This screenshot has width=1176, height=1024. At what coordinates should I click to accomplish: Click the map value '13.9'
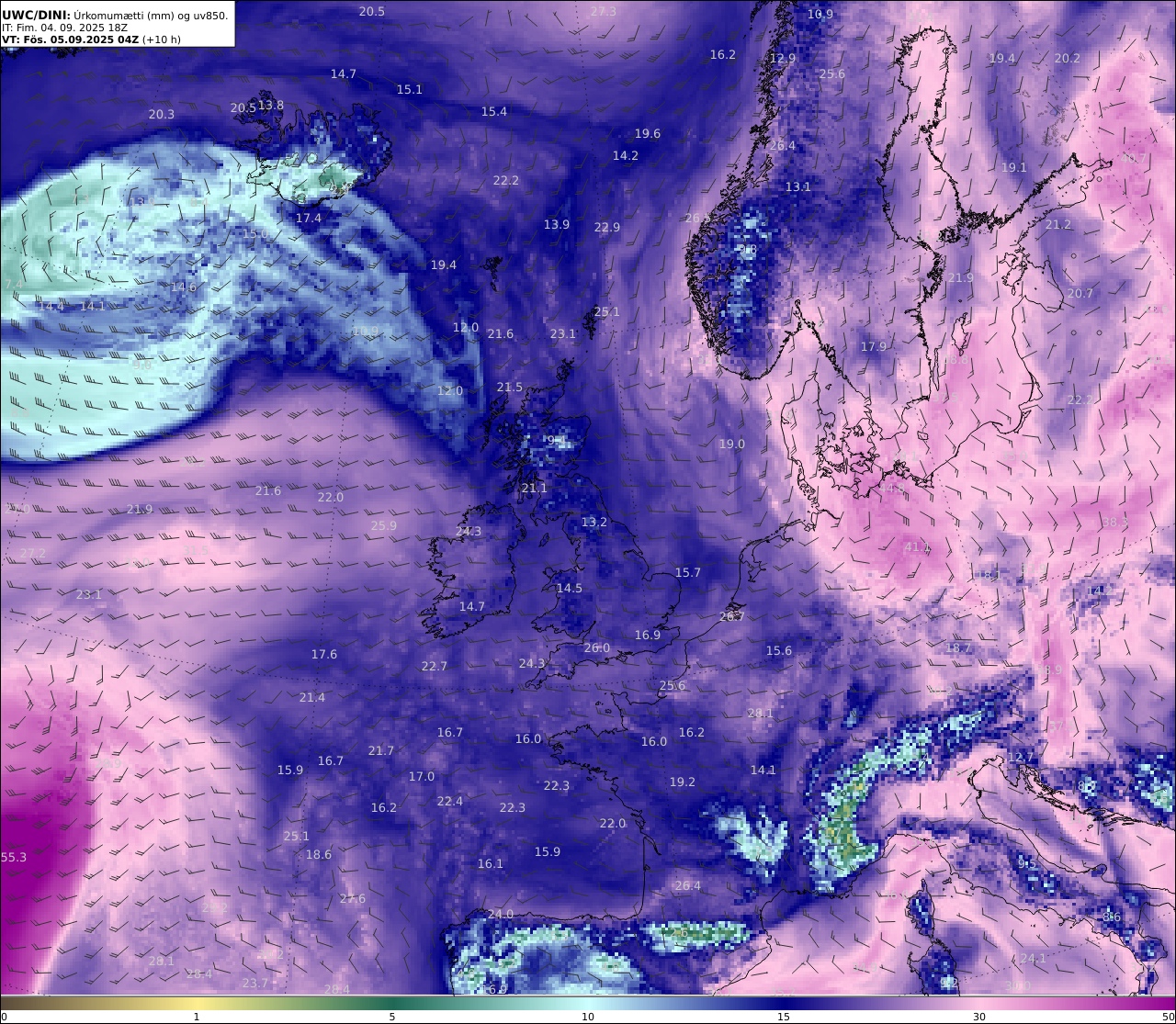click(x=557, y=225)
